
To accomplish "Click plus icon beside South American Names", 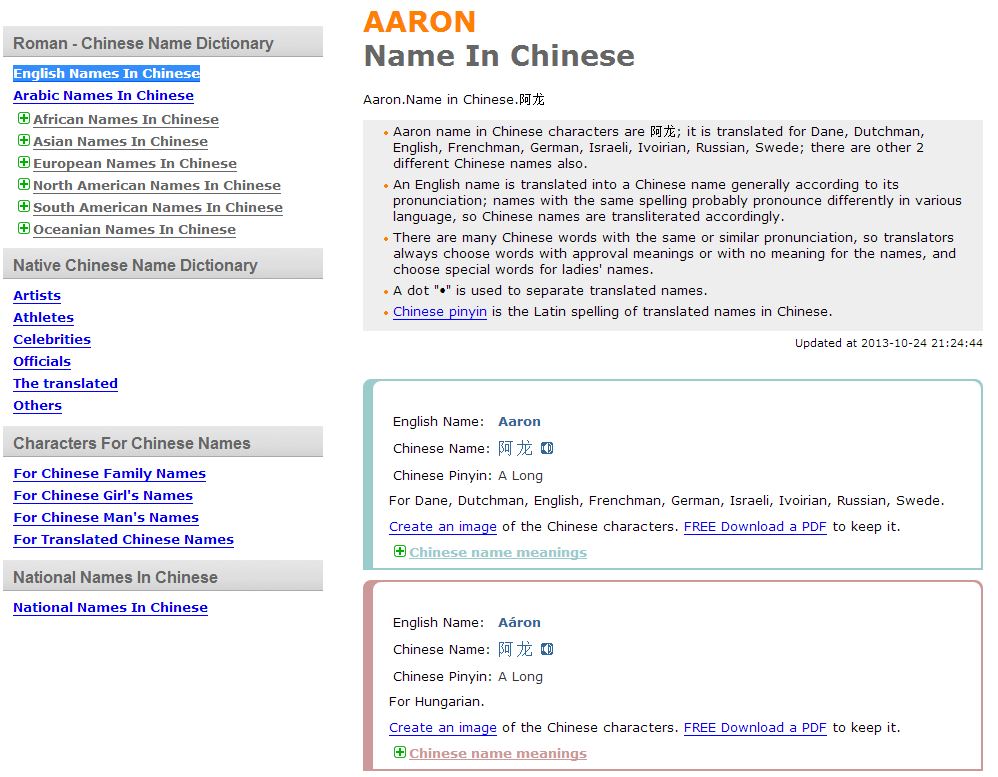I will 23,207.
